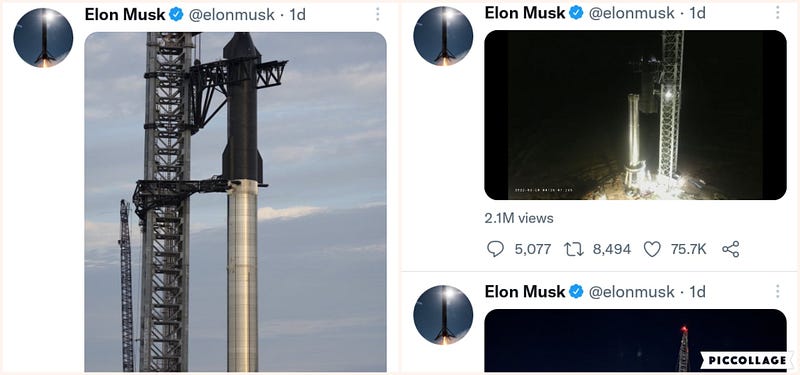
Task: Open daytime Starship tower photo
Action: pyautogui.click(x=235, y=202)
